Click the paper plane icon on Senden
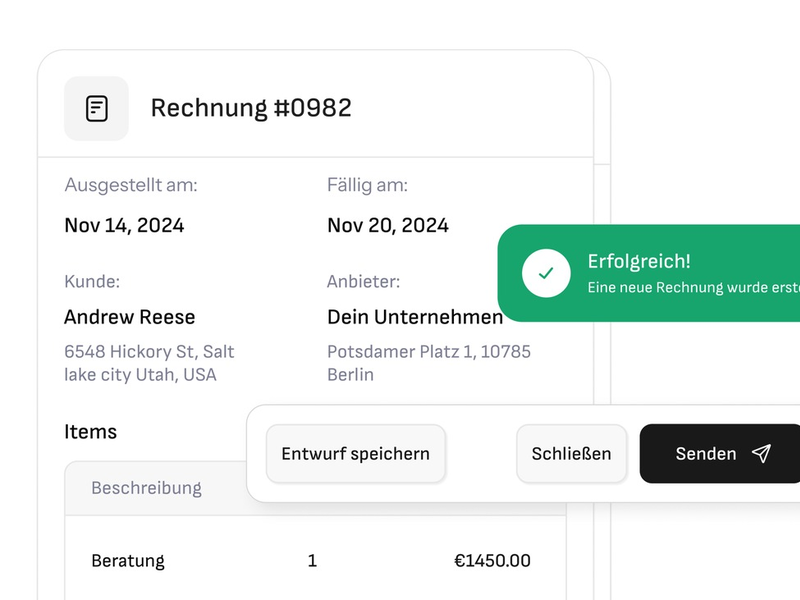800x600 pixels. [x=758, y=453]
